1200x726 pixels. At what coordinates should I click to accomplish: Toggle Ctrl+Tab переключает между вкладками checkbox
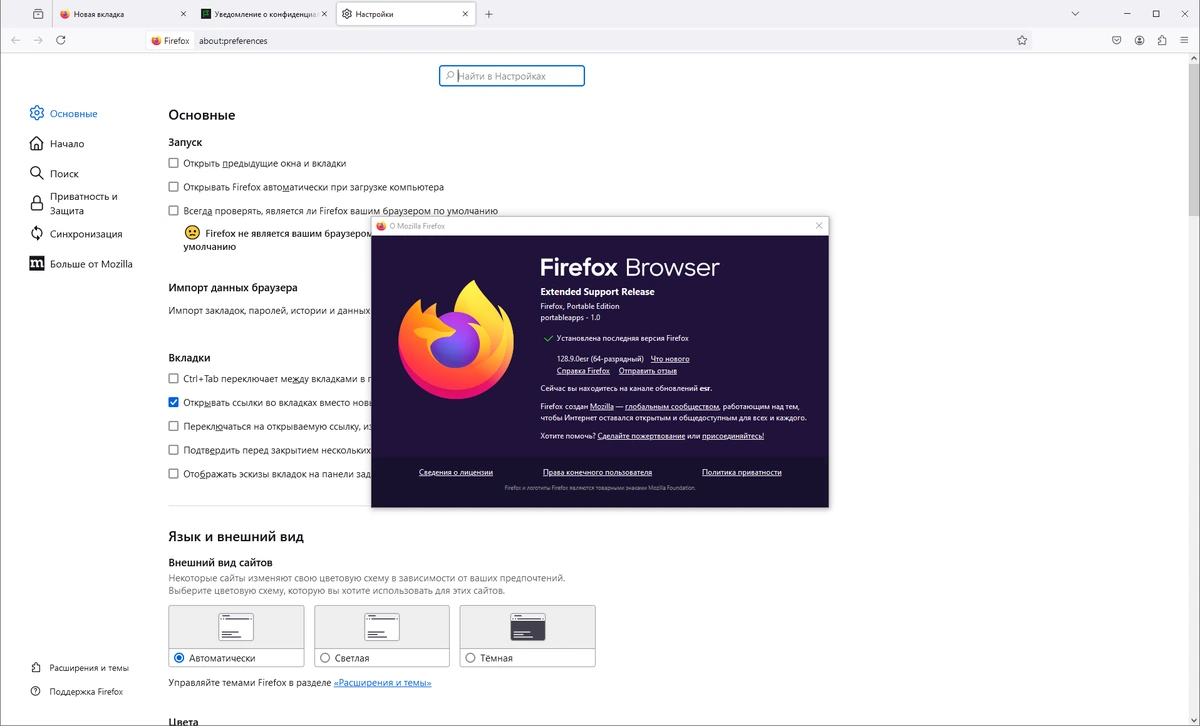[x=174, y=379]
